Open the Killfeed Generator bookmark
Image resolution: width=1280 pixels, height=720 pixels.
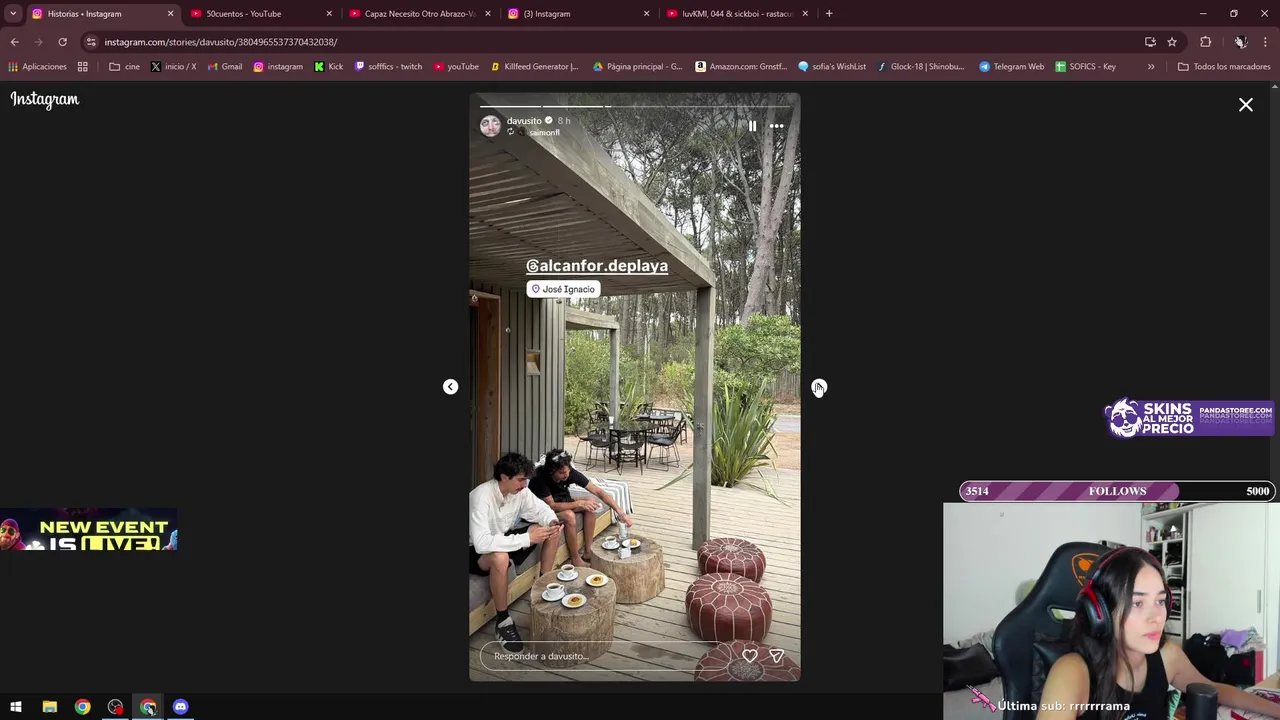pyautogui.click(x=535, y=67)
